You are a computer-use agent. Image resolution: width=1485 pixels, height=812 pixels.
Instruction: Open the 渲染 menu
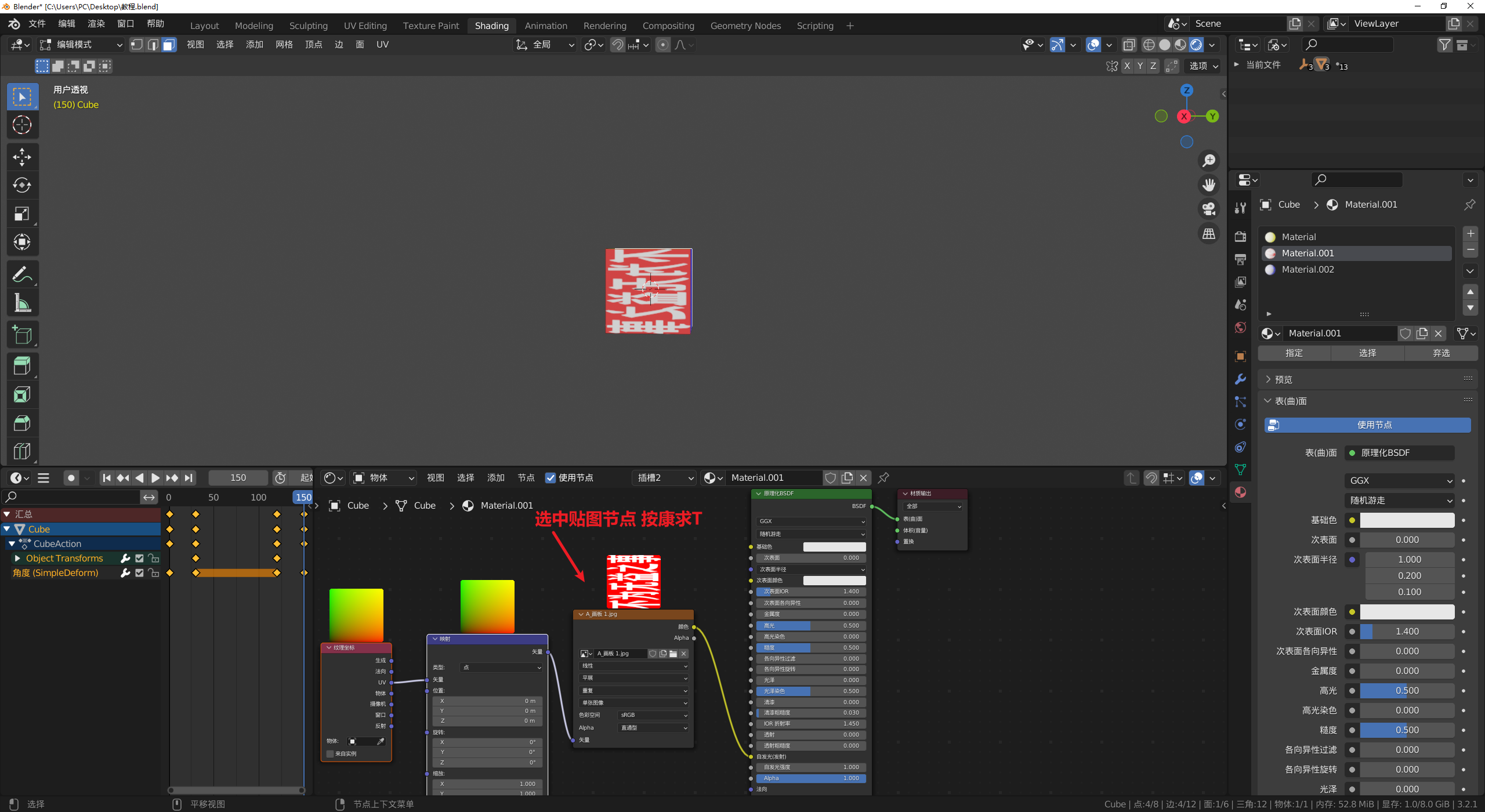click(x=96, y=24)
